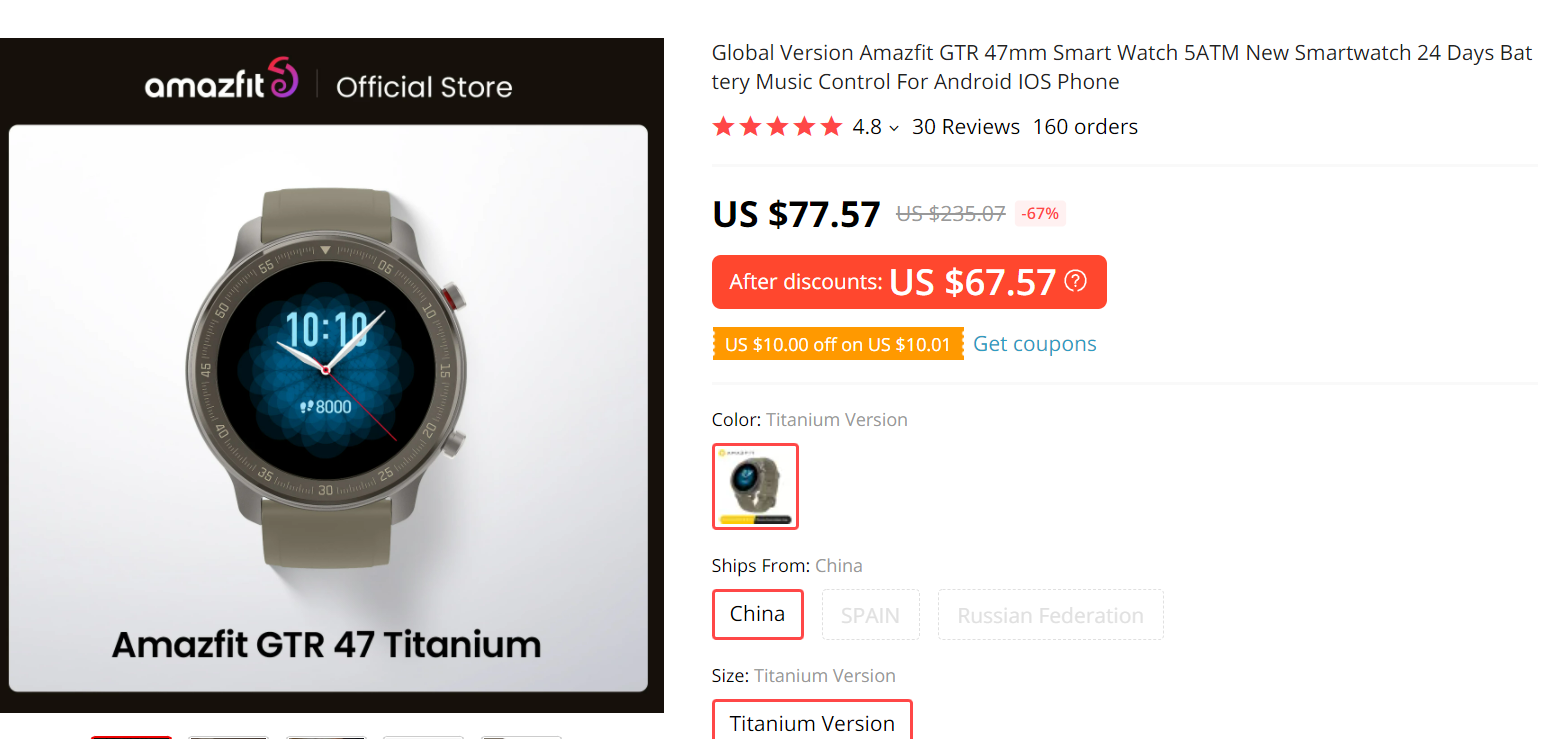Select the Titanium Version color swatch

point(755,486)
